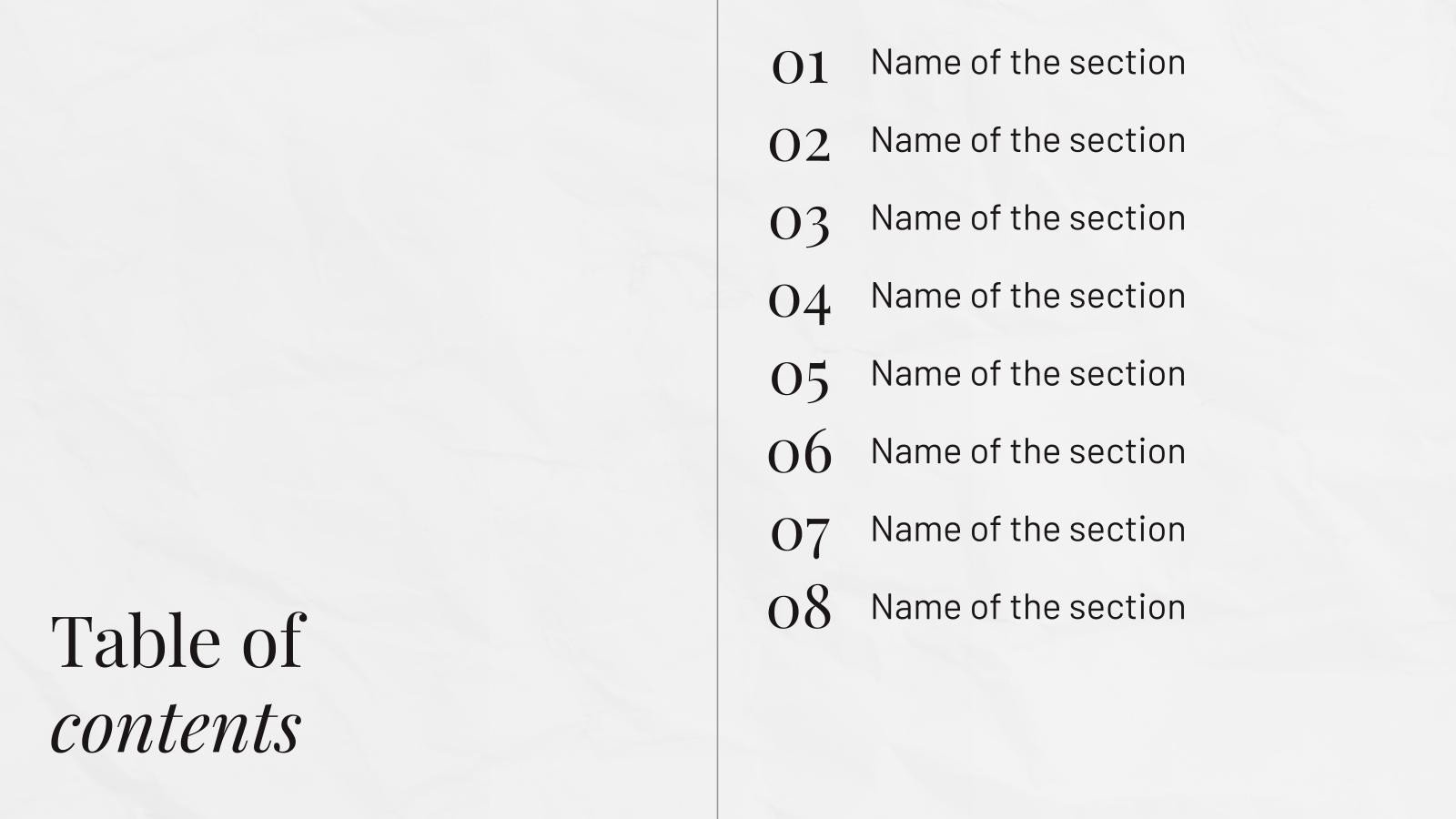The width and height of the screenshot is (1456, 819).
Task: Select the section name beside 01
Action: pyautogui.click(x=1027, y=63)
